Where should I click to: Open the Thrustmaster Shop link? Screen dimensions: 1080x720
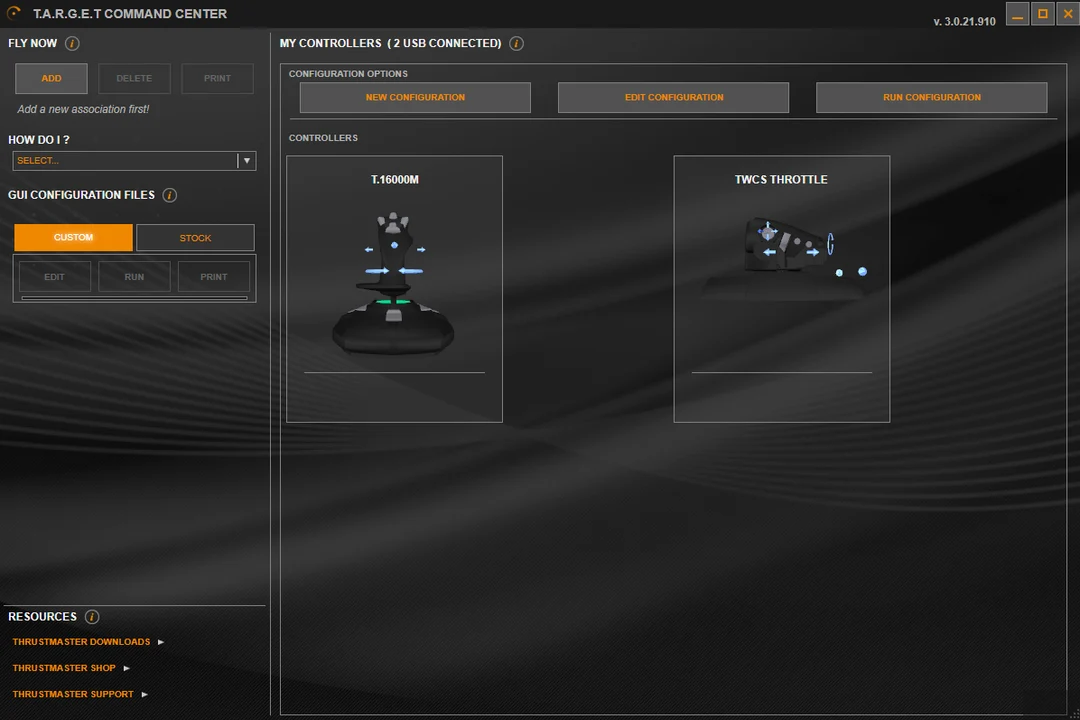pos(64,668)
